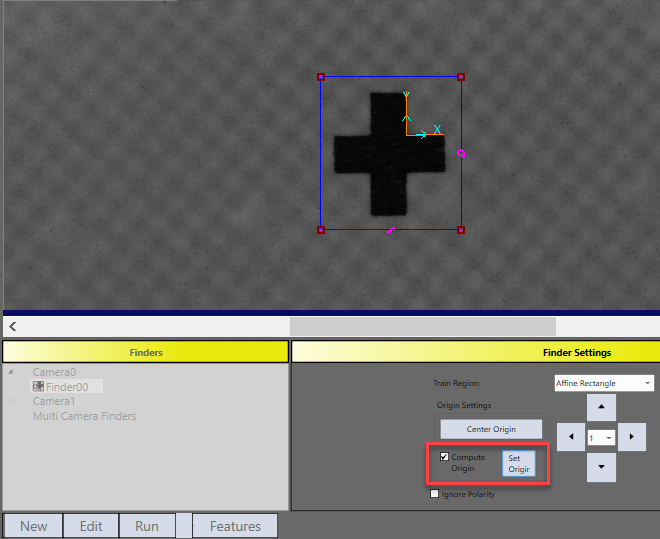Click the bottom-right corner handle of train region
The image size is (660, 539).
(461, 230)
